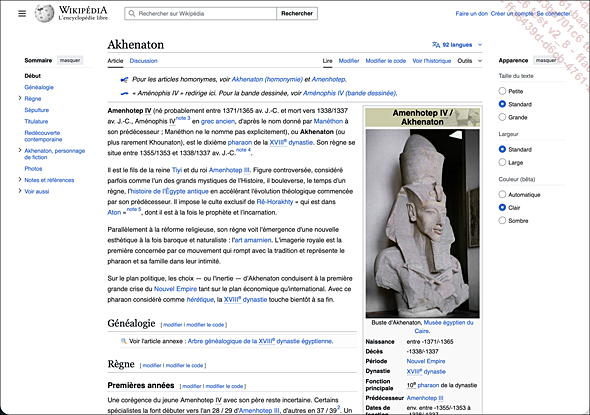Open Voir l'historique tab
The image size is (590, 415).
[432, 61]
